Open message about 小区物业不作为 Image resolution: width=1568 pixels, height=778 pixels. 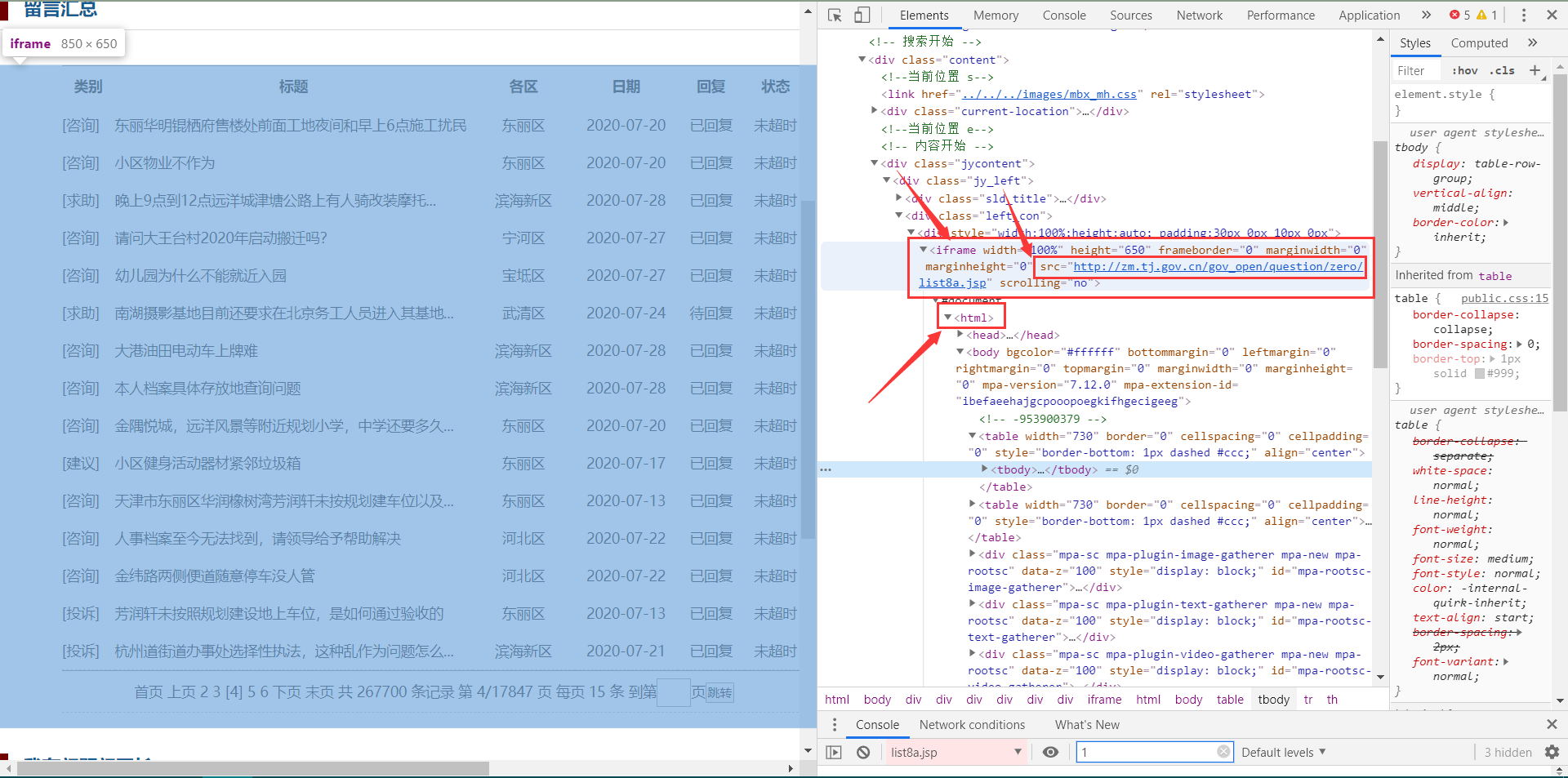164,163
